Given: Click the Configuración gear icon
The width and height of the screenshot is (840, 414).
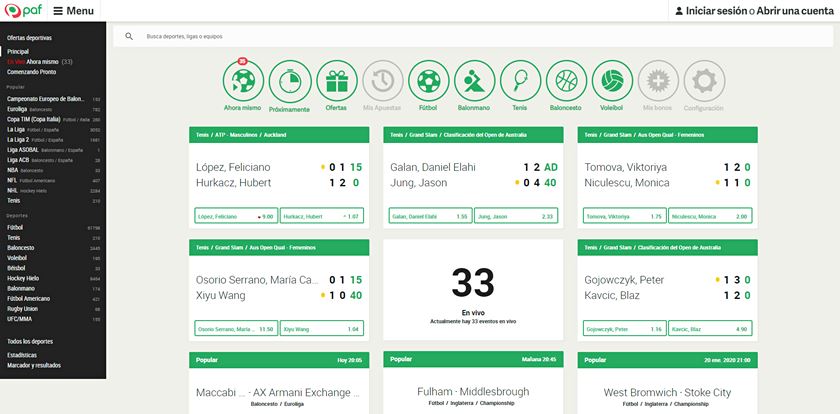Looking at the screenshot, I should (704, 80).
